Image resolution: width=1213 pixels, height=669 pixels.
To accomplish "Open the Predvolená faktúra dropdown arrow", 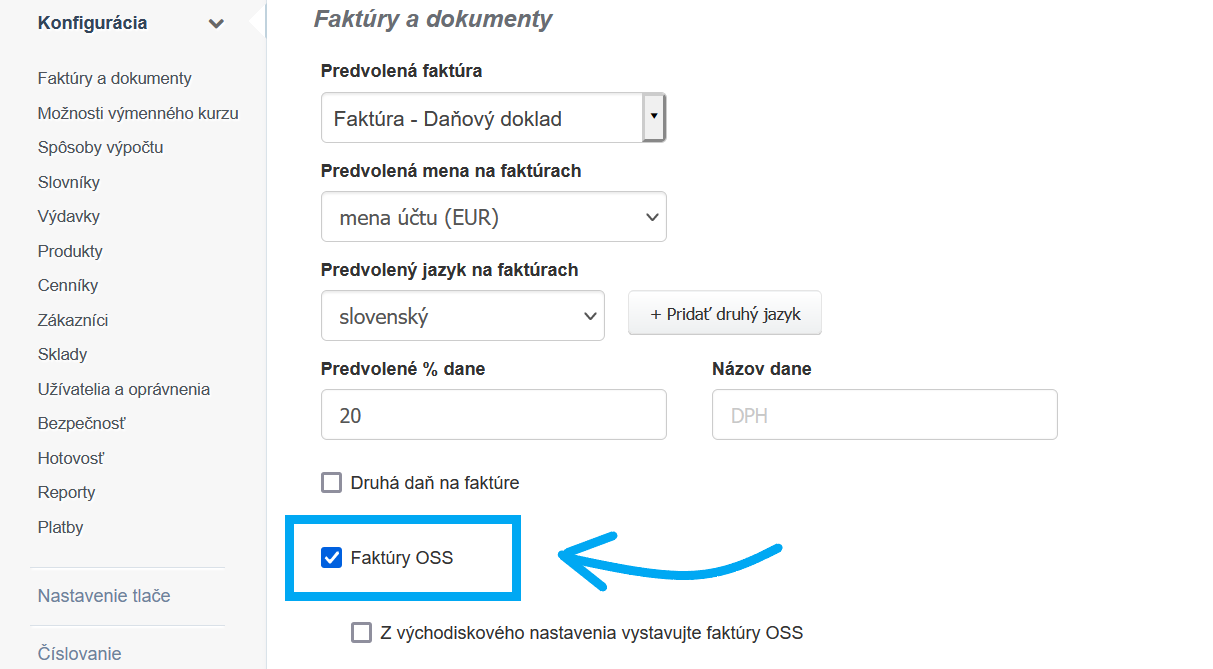I will pyautogui.click(x=653, y=117).
